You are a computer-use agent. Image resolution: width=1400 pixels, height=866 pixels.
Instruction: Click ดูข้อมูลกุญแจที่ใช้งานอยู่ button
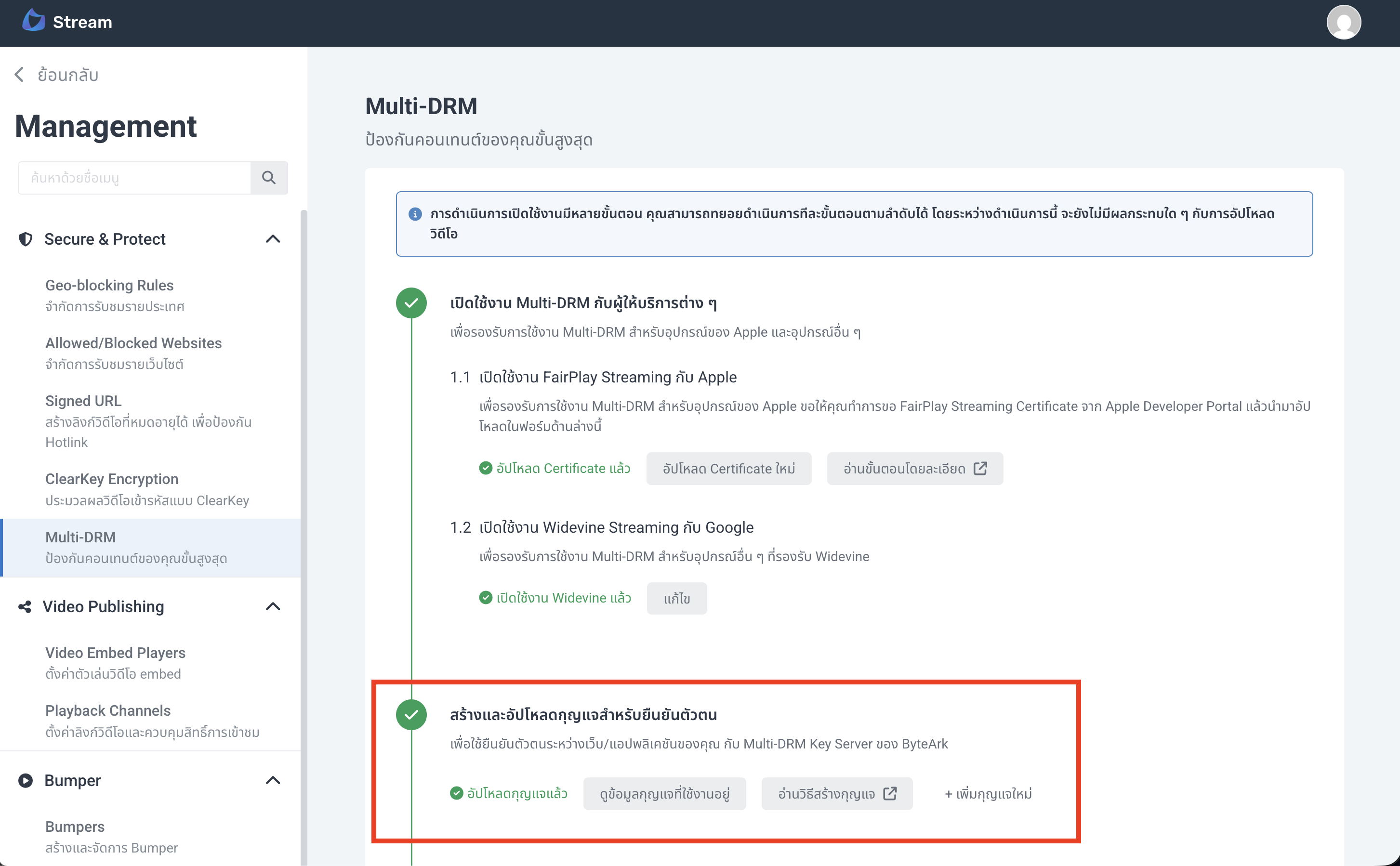(664, 794)
